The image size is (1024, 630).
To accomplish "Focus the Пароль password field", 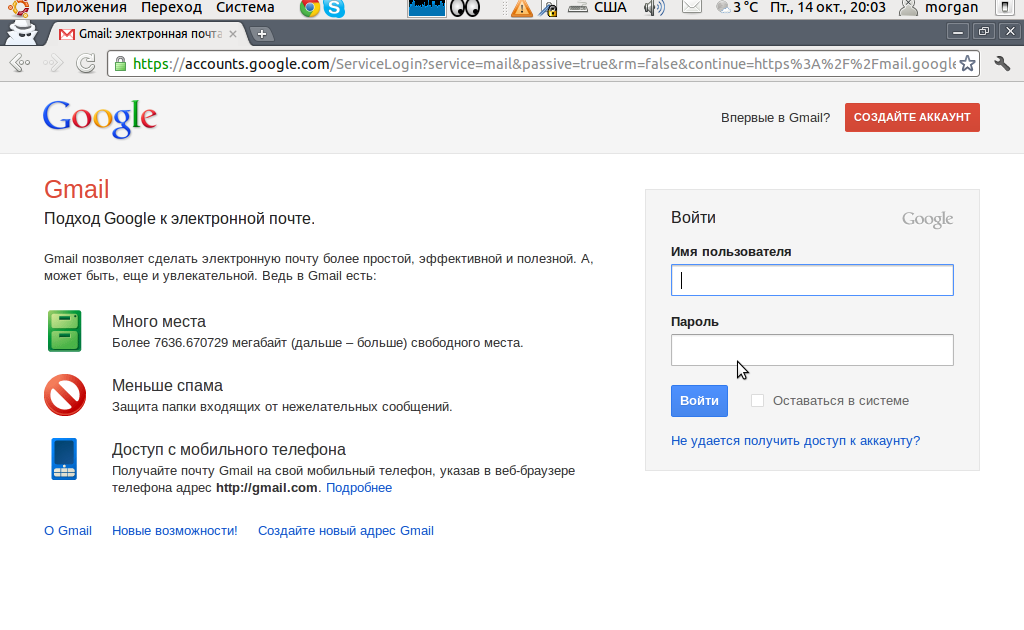I will tap(812, 350).
